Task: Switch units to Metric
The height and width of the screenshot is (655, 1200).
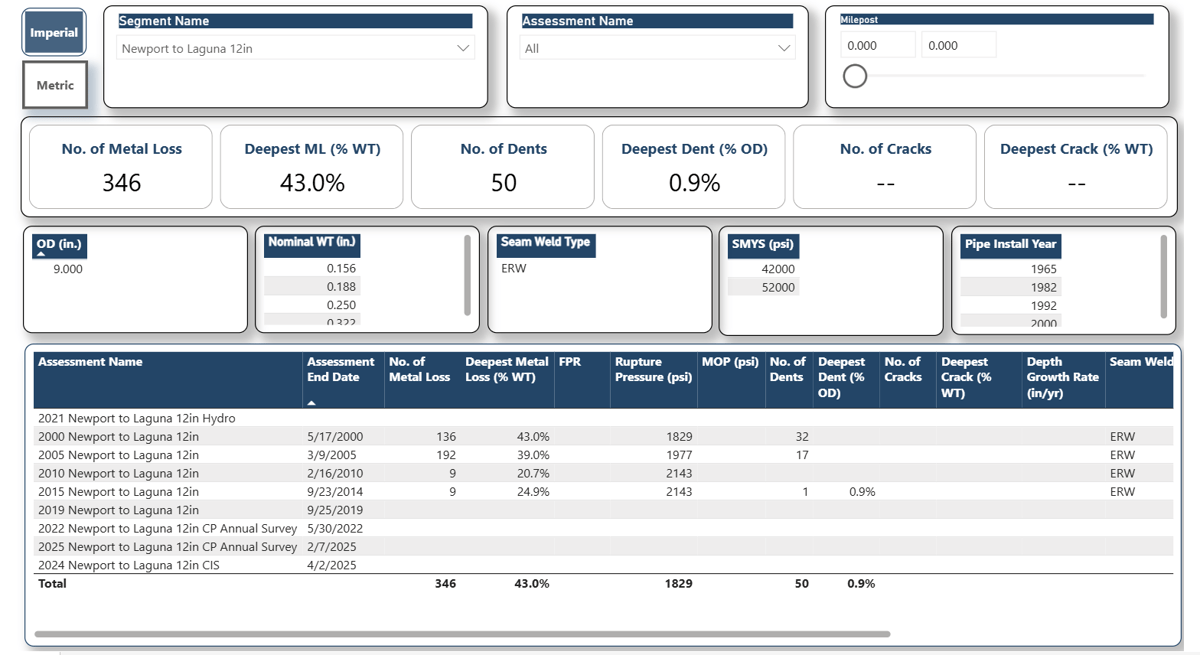Action: tap(55, 85)
